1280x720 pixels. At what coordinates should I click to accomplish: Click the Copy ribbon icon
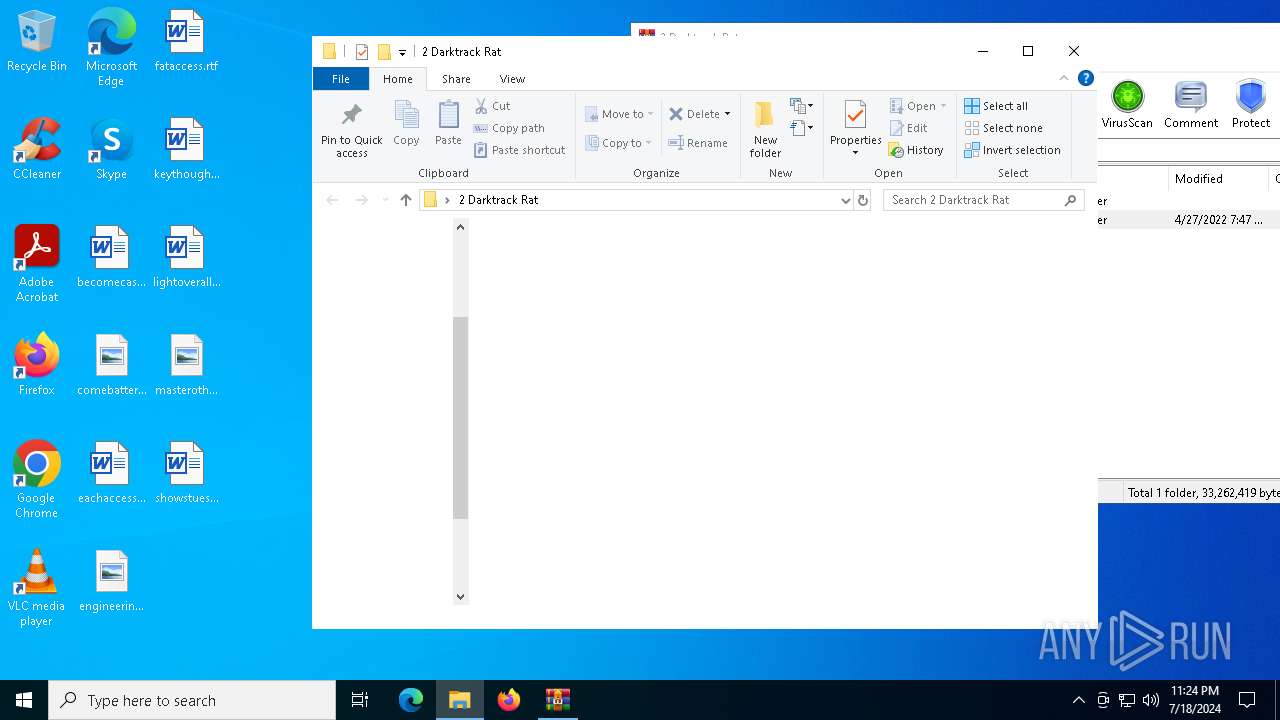[406, 114]
